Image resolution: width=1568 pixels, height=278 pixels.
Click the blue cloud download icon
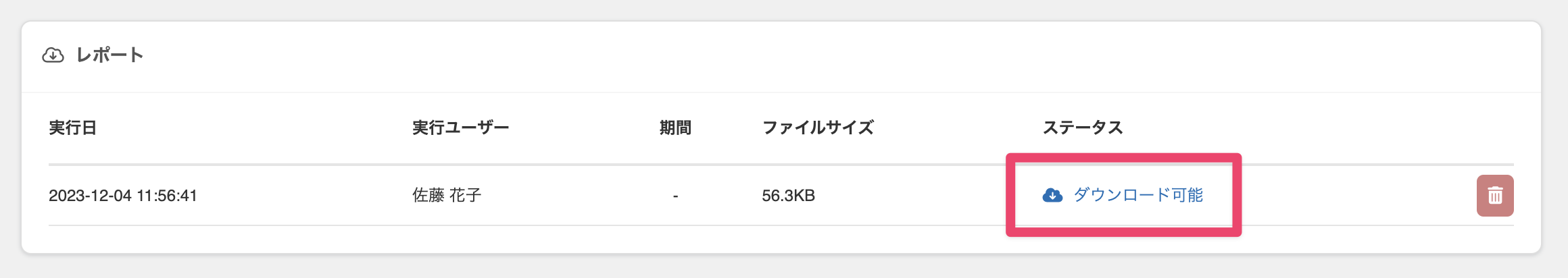pos(1052,195)
